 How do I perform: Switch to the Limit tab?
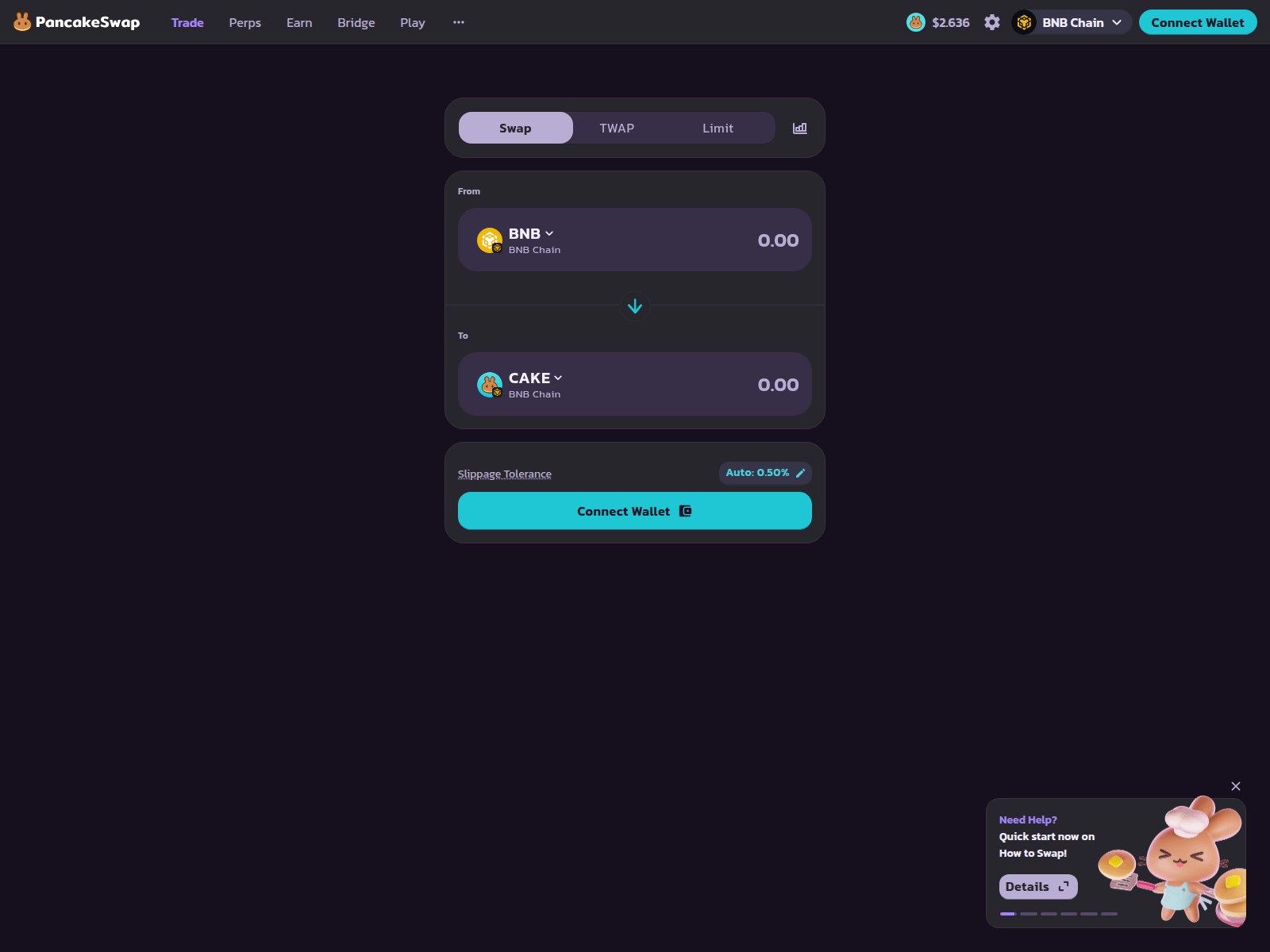click(718, 128)
